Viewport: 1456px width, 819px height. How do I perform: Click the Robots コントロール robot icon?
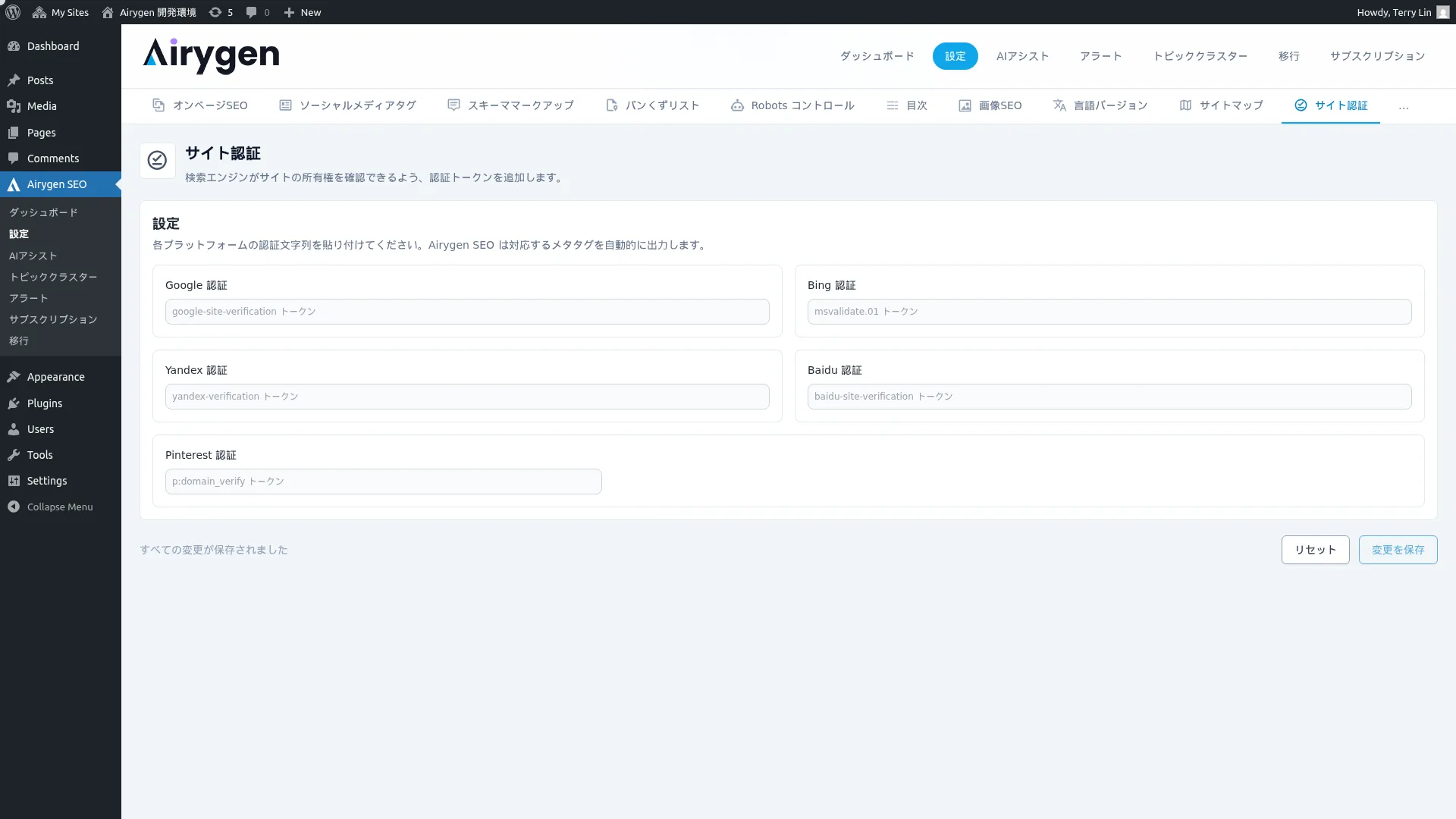(737, 105)
